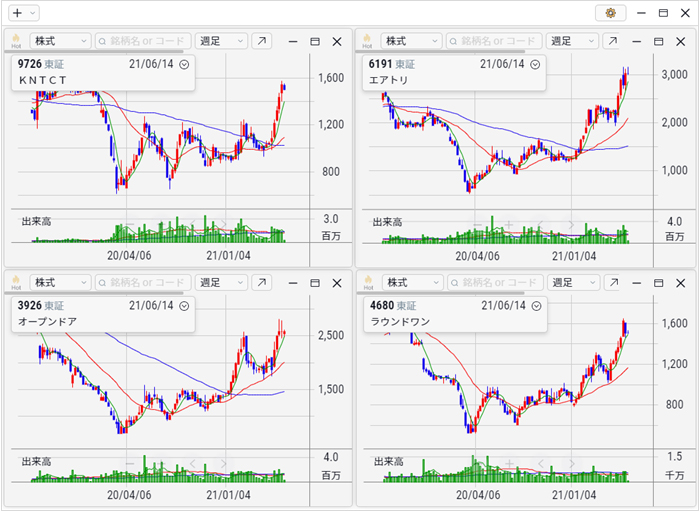700x511 pixels.
Task: Click the Hot flame icon in the KNTCT panel
Action: coord(16,41)
